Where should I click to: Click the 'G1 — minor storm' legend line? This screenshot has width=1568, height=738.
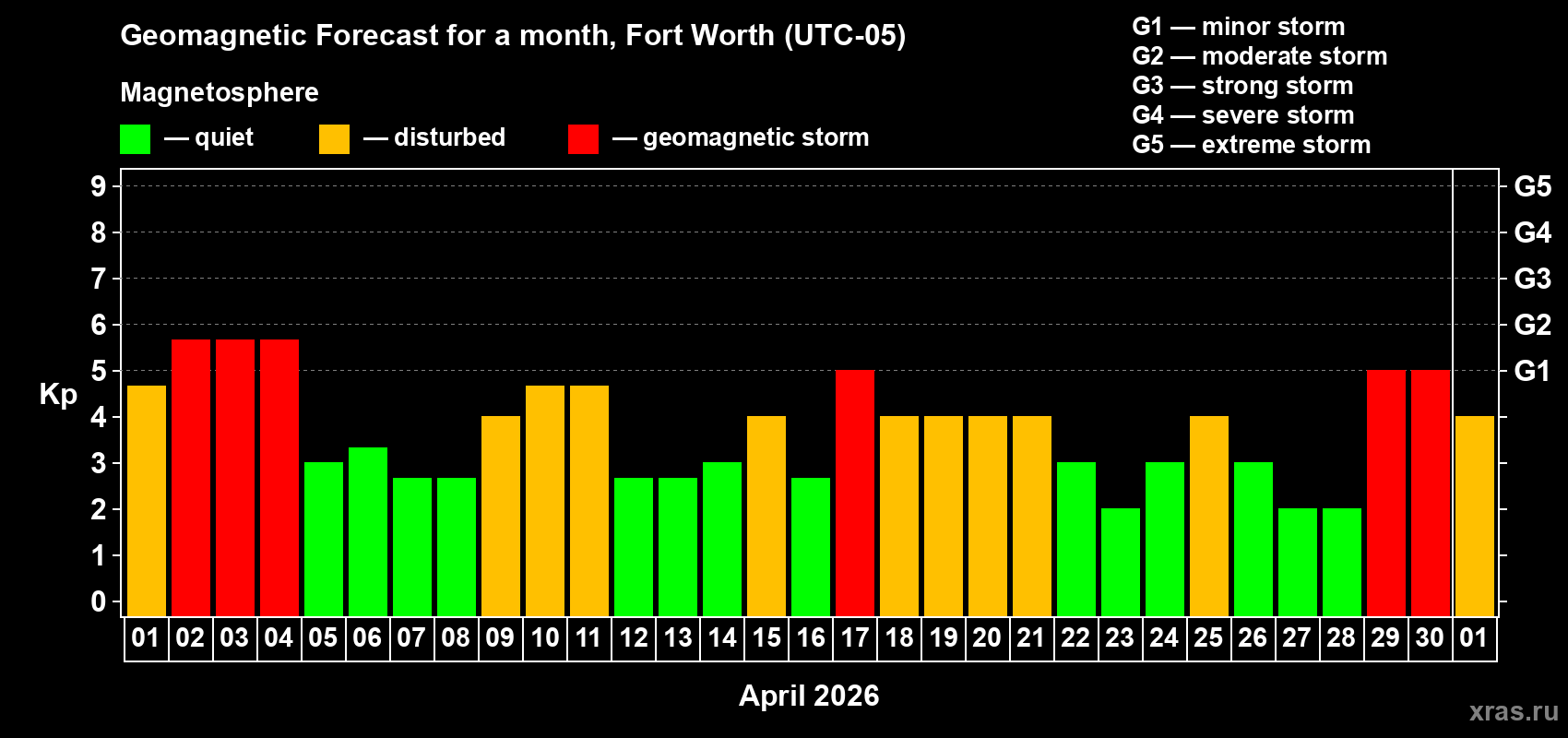(x=1238, y=27)
